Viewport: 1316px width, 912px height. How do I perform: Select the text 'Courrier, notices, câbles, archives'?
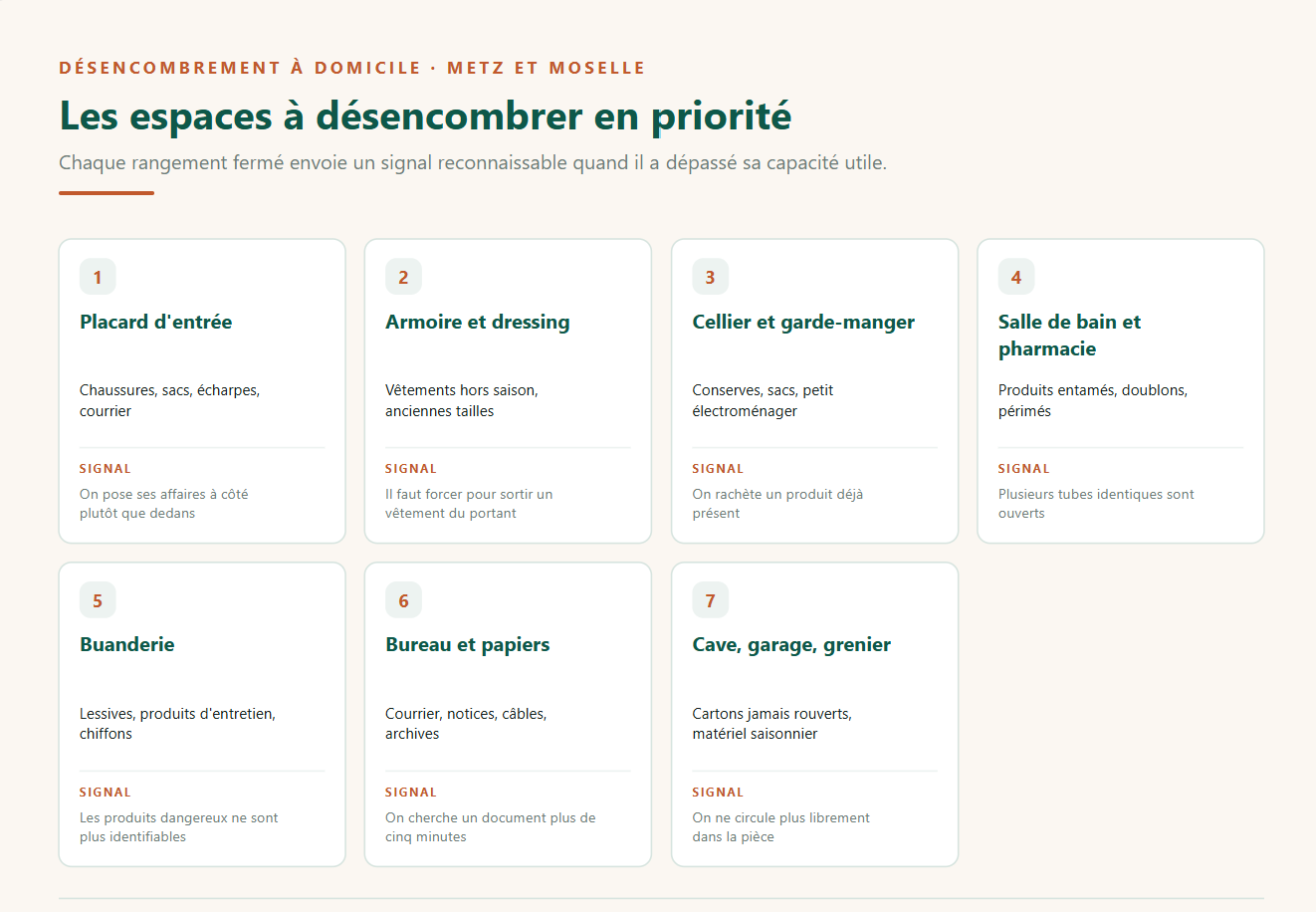466,724
